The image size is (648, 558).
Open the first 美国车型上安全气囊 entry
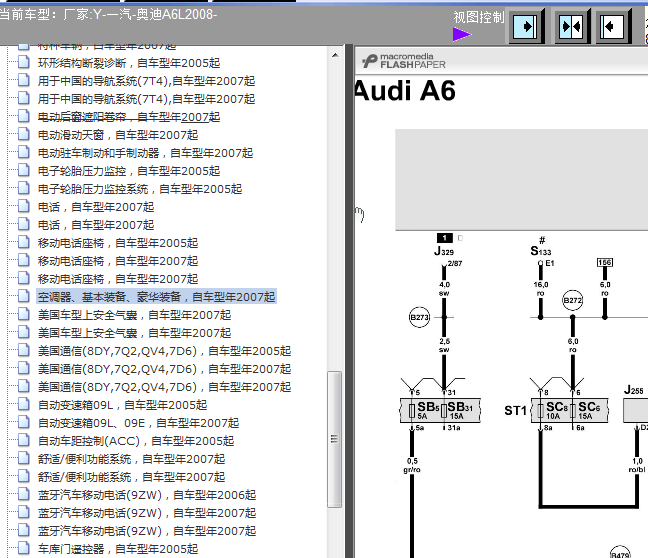tap(134, 315)
